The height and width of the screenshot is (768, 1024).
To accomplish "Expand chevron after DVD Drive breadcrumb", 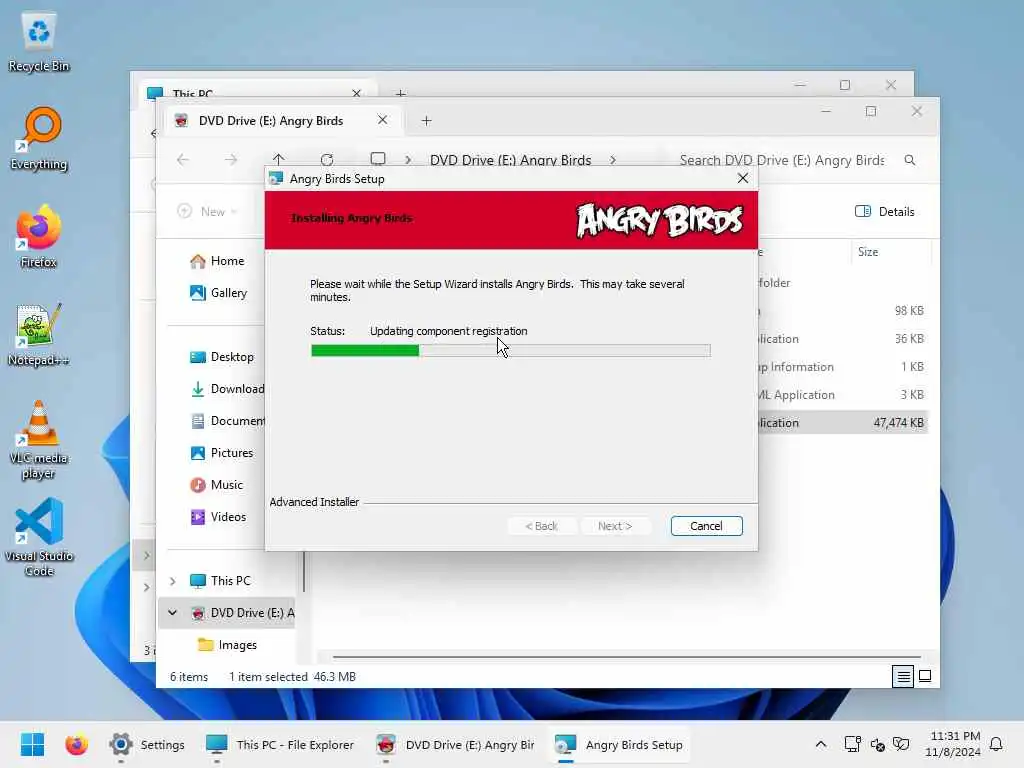I will 613,160.
